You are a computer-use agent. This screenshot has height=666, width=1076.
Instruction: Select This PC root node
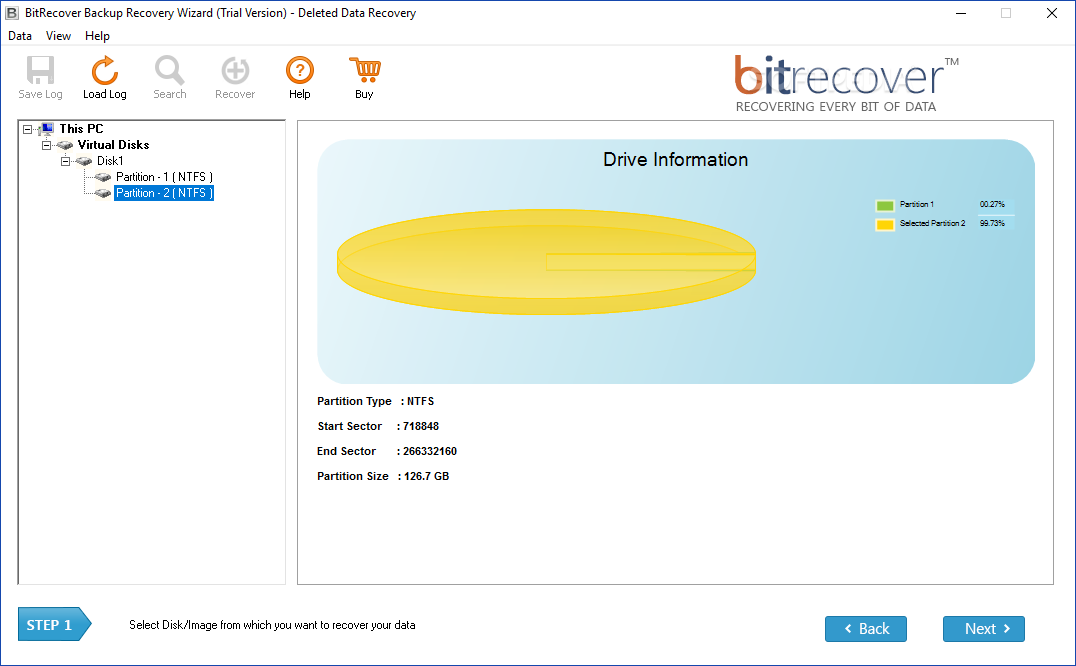point(81,128)
